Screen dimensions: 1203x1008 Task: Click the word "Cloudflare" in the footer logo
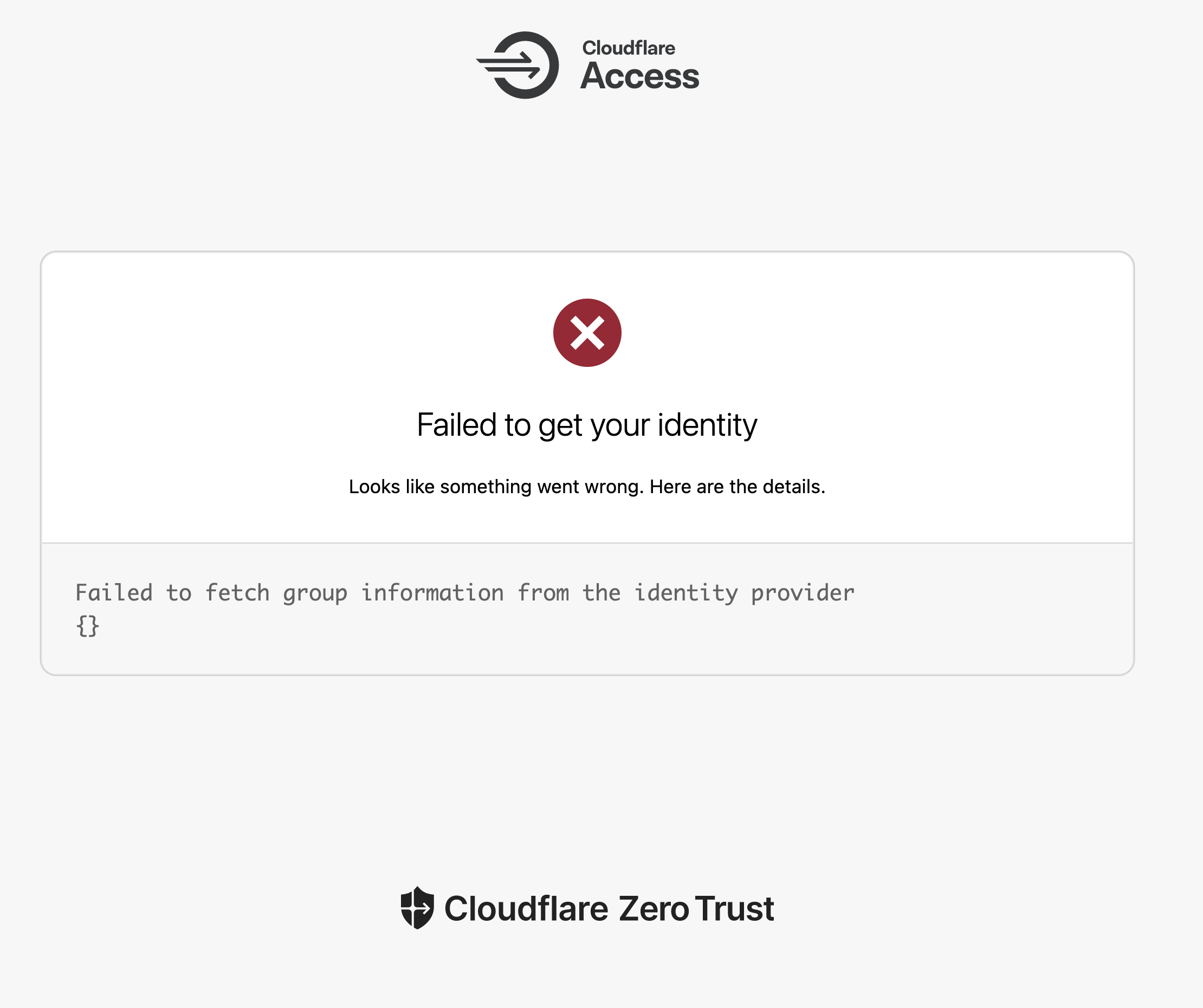526,909
